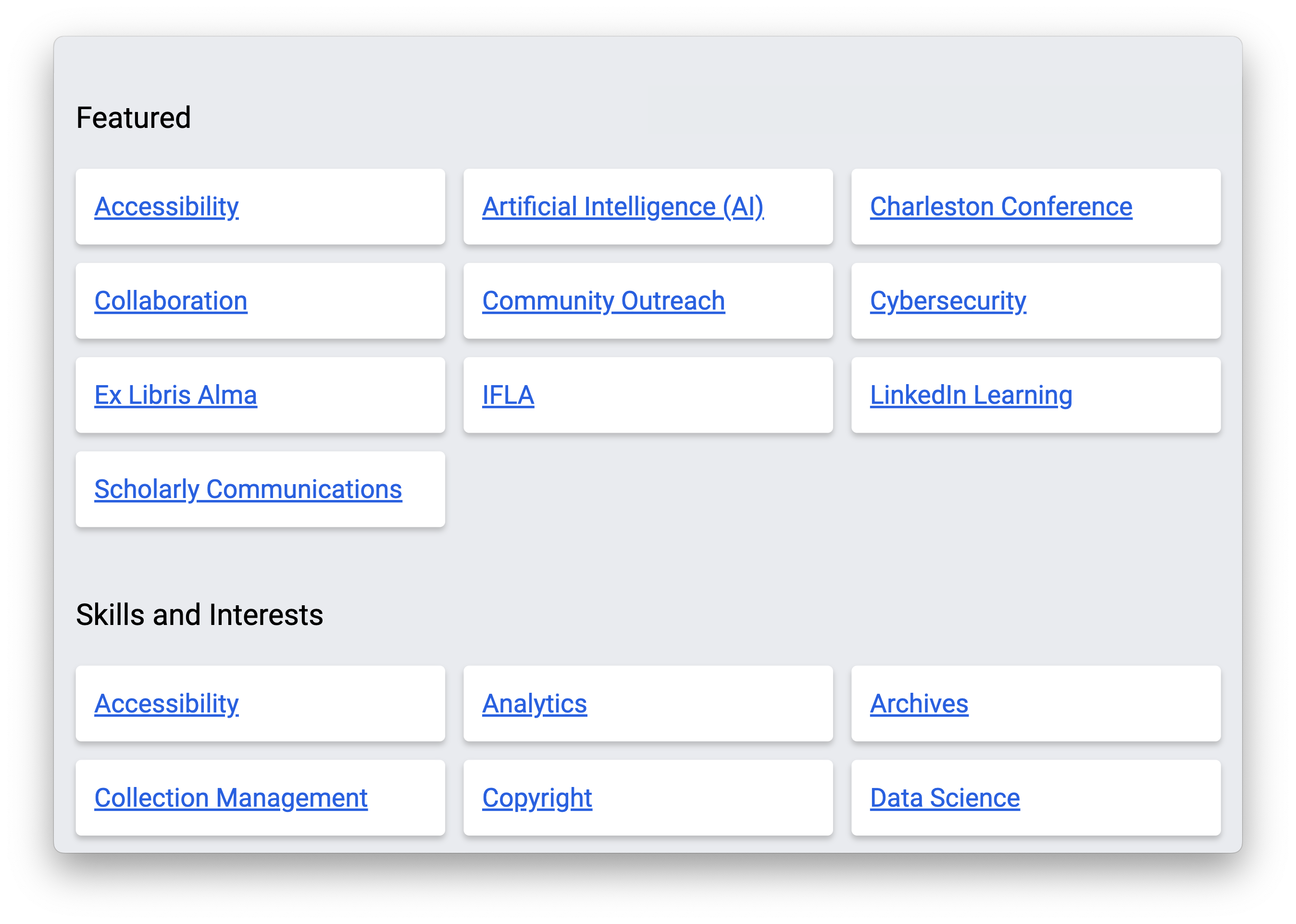Open the Accessibility link under Featured
Image resolution: width=1296 pixels, height=924 pixels.
(x=166, y=207)
